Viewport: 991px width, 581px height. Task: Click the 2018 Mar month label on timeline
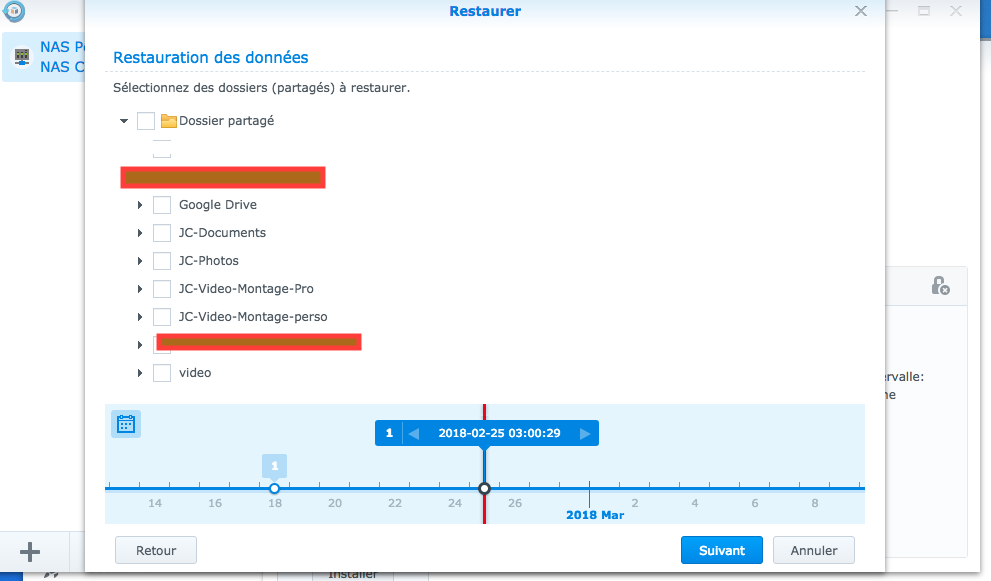(x=595, y=515)
